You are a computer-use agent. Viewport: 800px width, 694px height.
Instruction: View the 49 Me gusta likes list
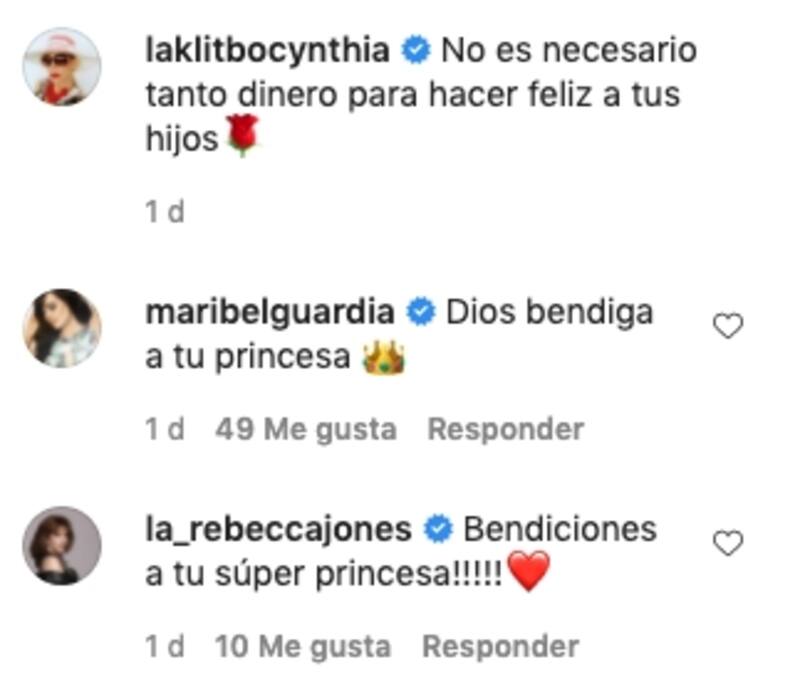306,430
